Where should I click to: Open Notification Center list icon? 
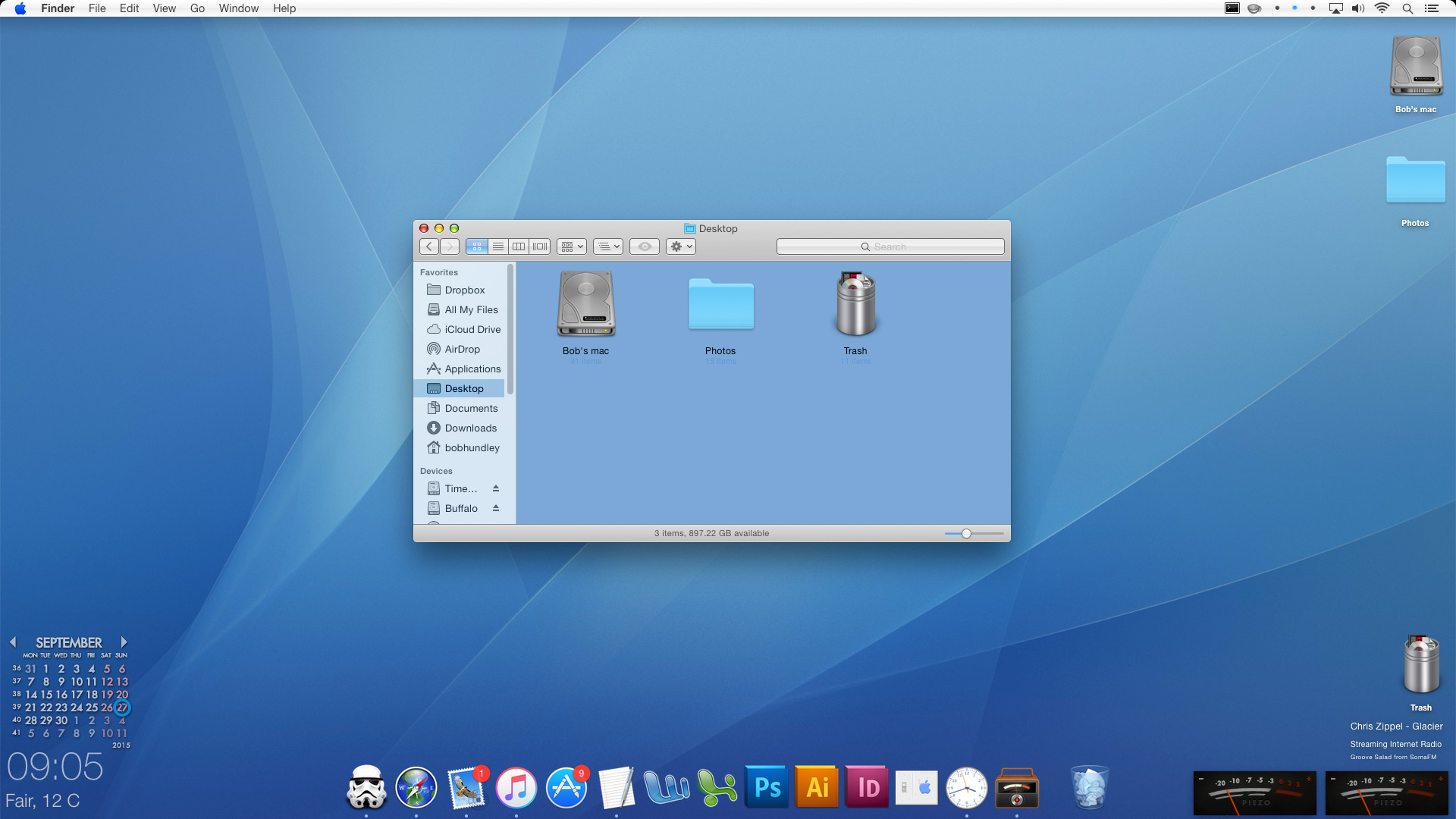point(1432,8)
